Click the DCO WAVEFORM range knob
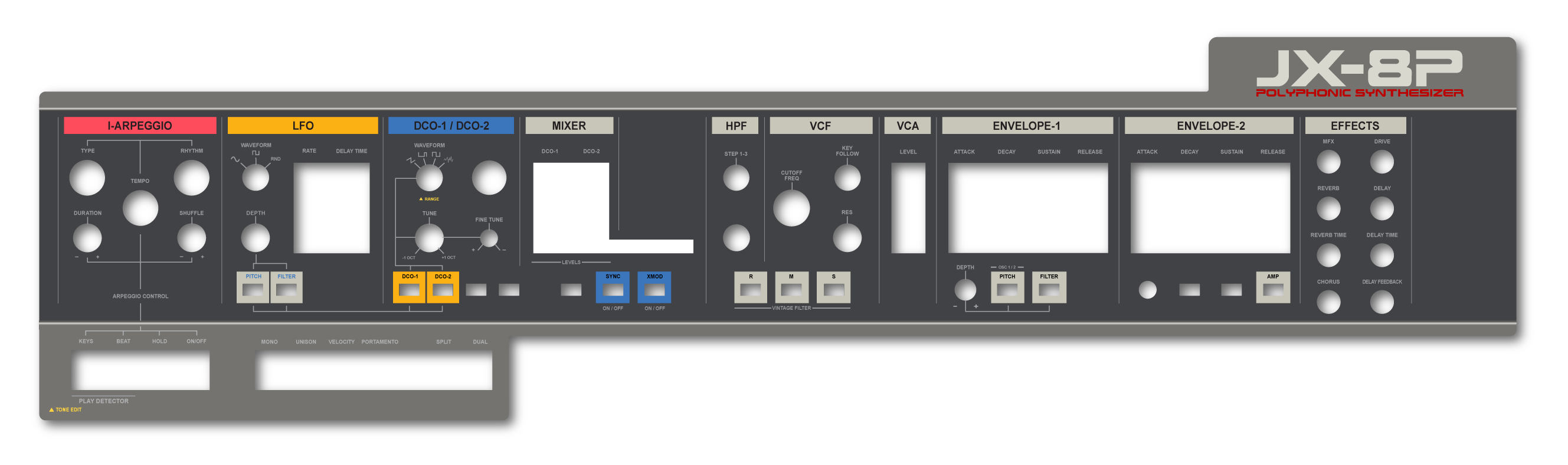The width and height of the screenshot is (1568, 465). pyautogui.click(x=428, y=178)
